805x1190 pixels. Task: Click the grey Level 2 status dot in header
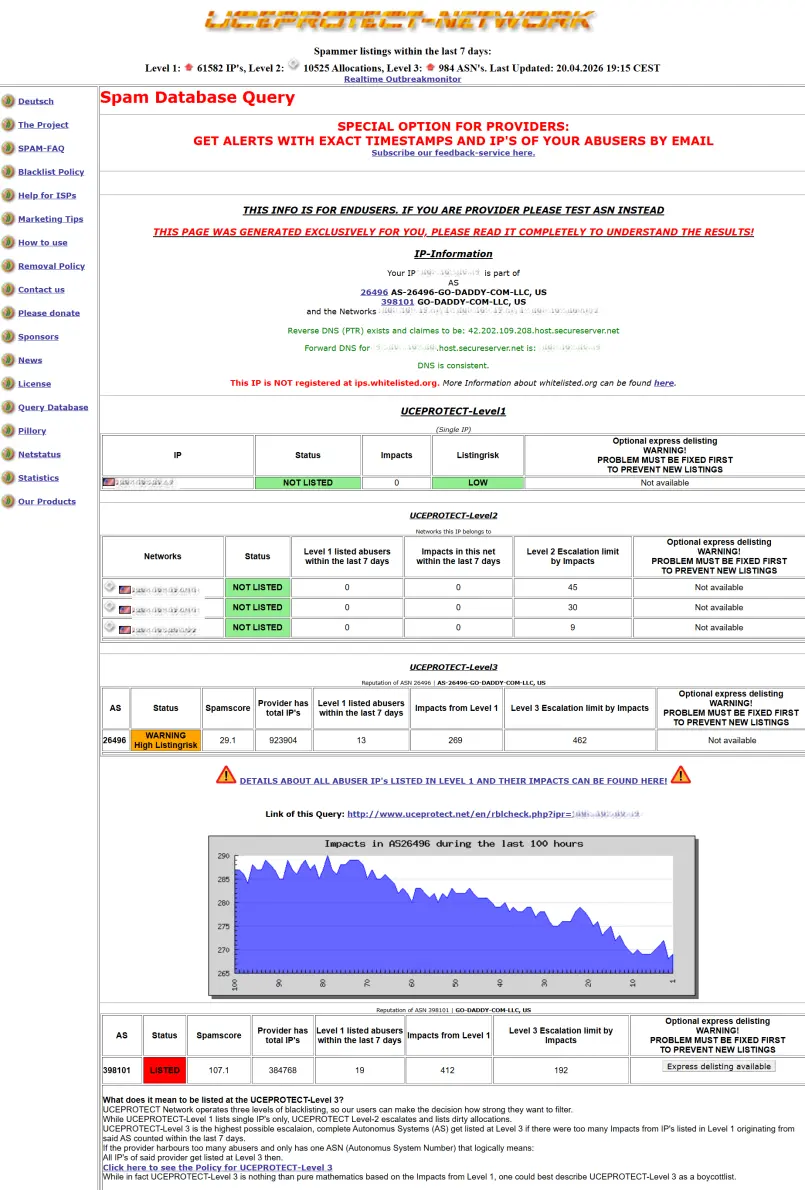(294, 65)
